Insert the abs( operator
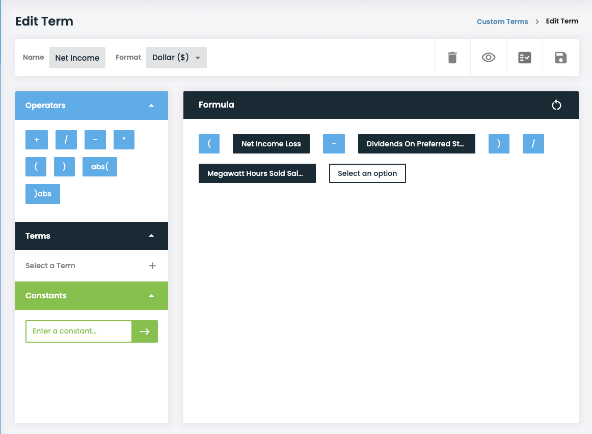The width and height of the screenshot is (592, 434). (100, 166)
